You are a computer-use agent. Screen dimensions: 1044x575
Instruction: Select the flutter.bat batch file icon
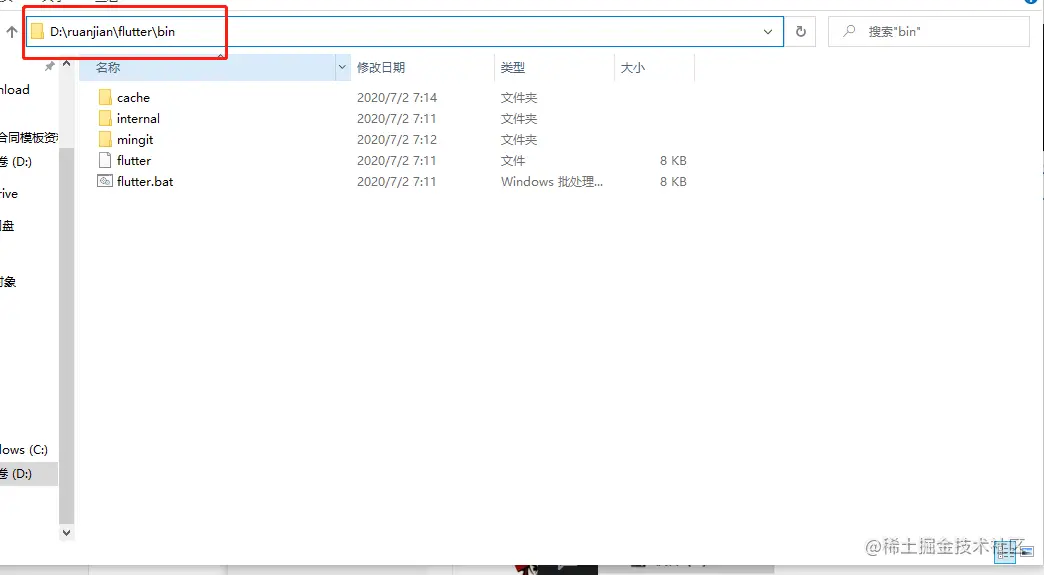point(105,181)
